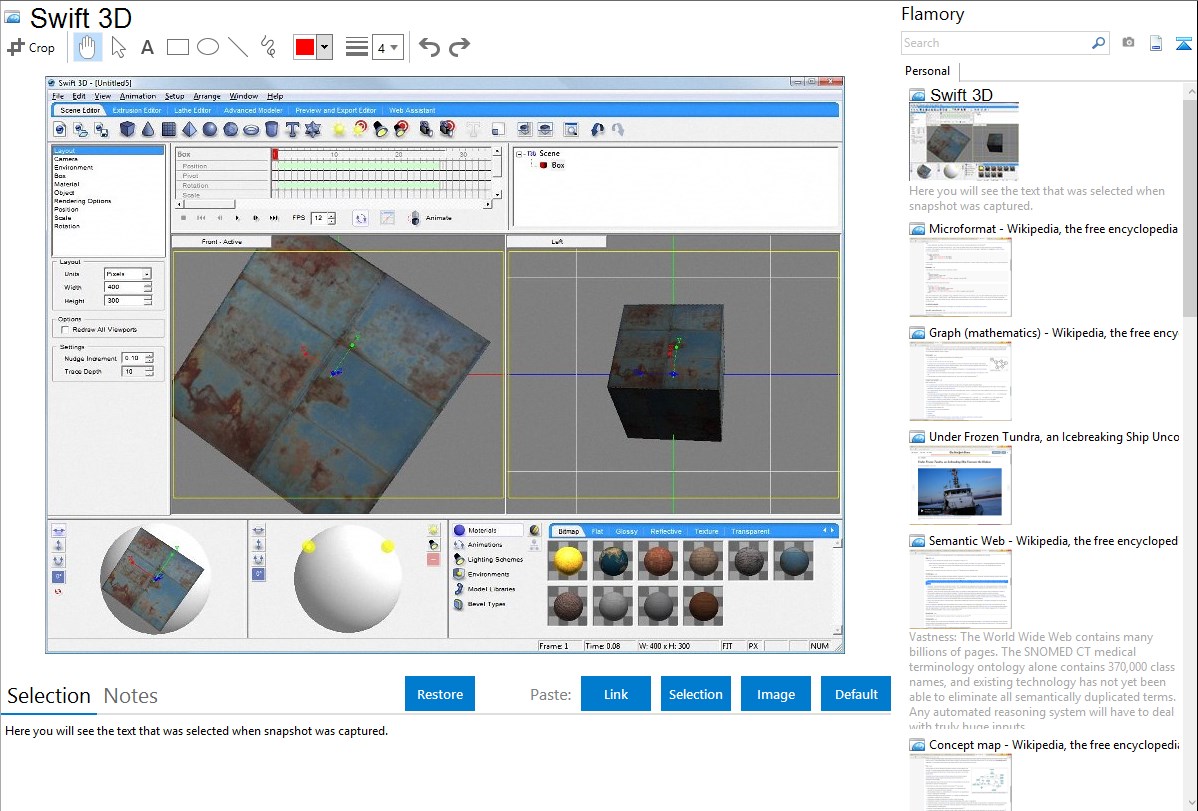This screenshot has height=811, width=1198.
Task: Take a snapshot with the camera icon
Action: [1128, 43]
